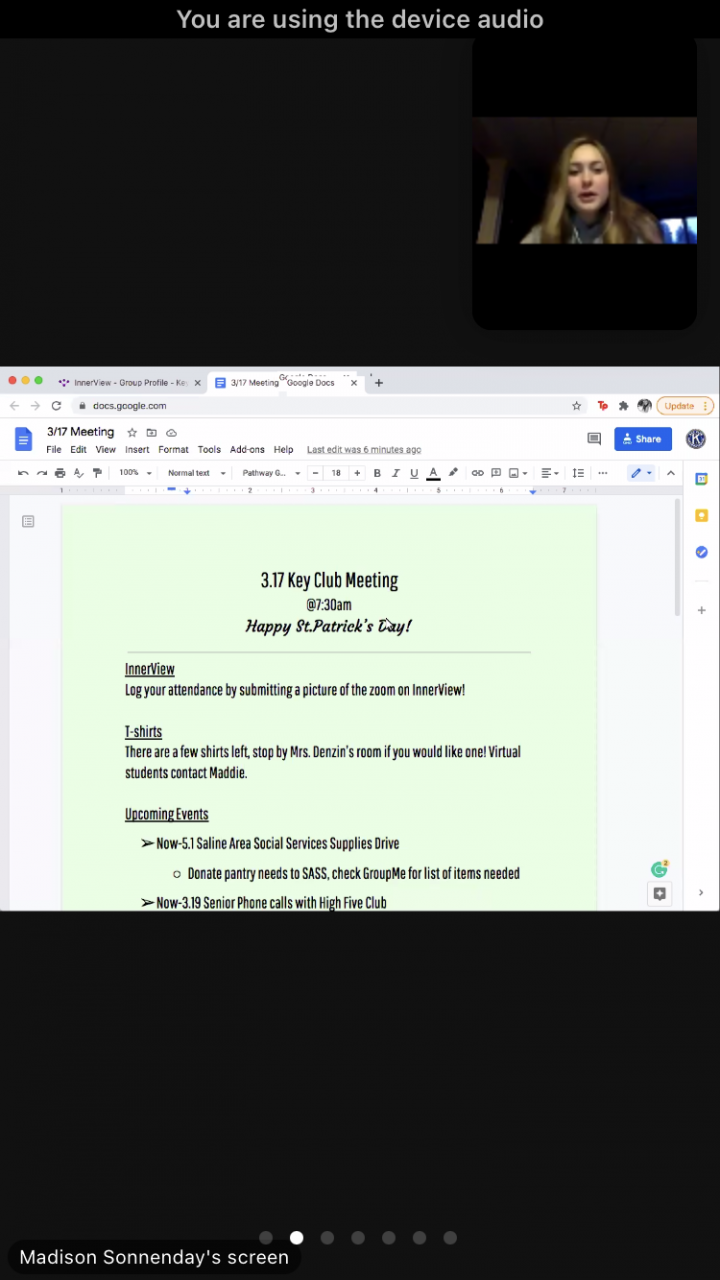This screenshot has width=720, height=1280.
Task: Open the Google Tasks side panel icon
Action: point(702,552)
